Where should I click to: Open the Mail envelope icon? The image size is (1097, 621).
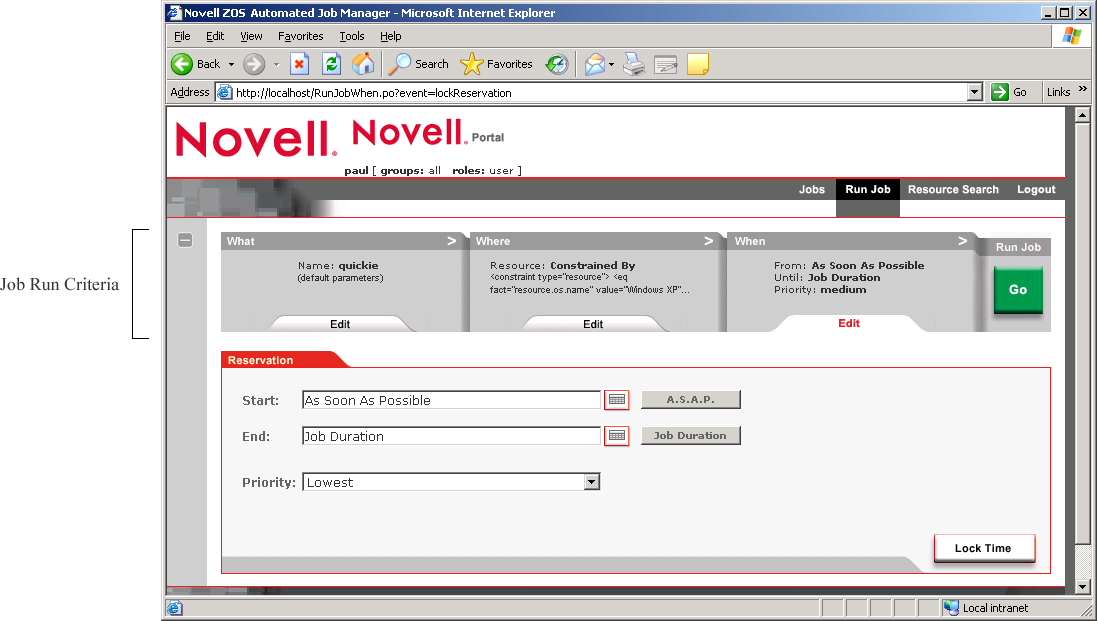[595, 64]
